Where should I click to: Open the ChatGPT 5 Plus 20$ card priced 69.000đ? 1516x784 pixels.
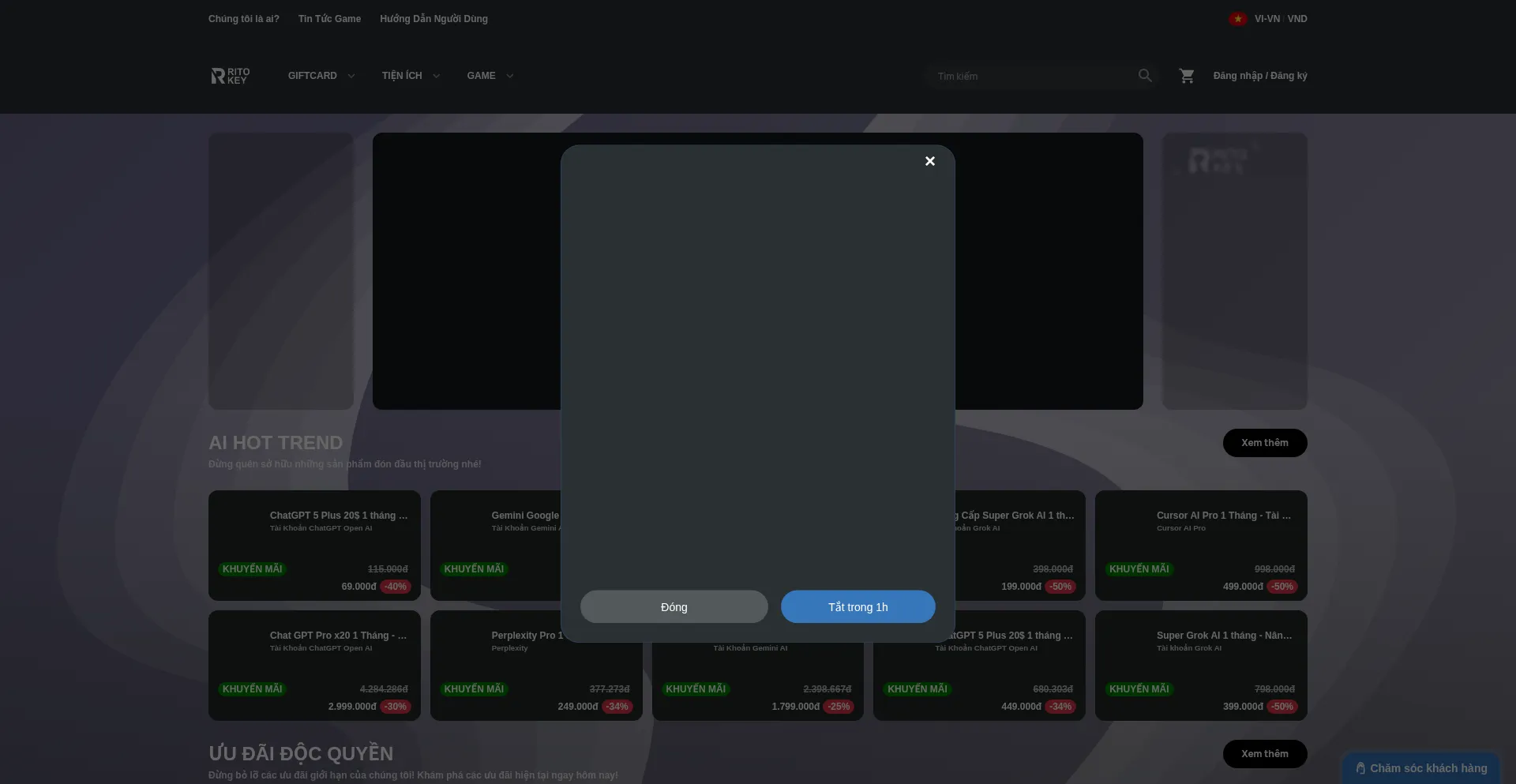click(314, 546)
